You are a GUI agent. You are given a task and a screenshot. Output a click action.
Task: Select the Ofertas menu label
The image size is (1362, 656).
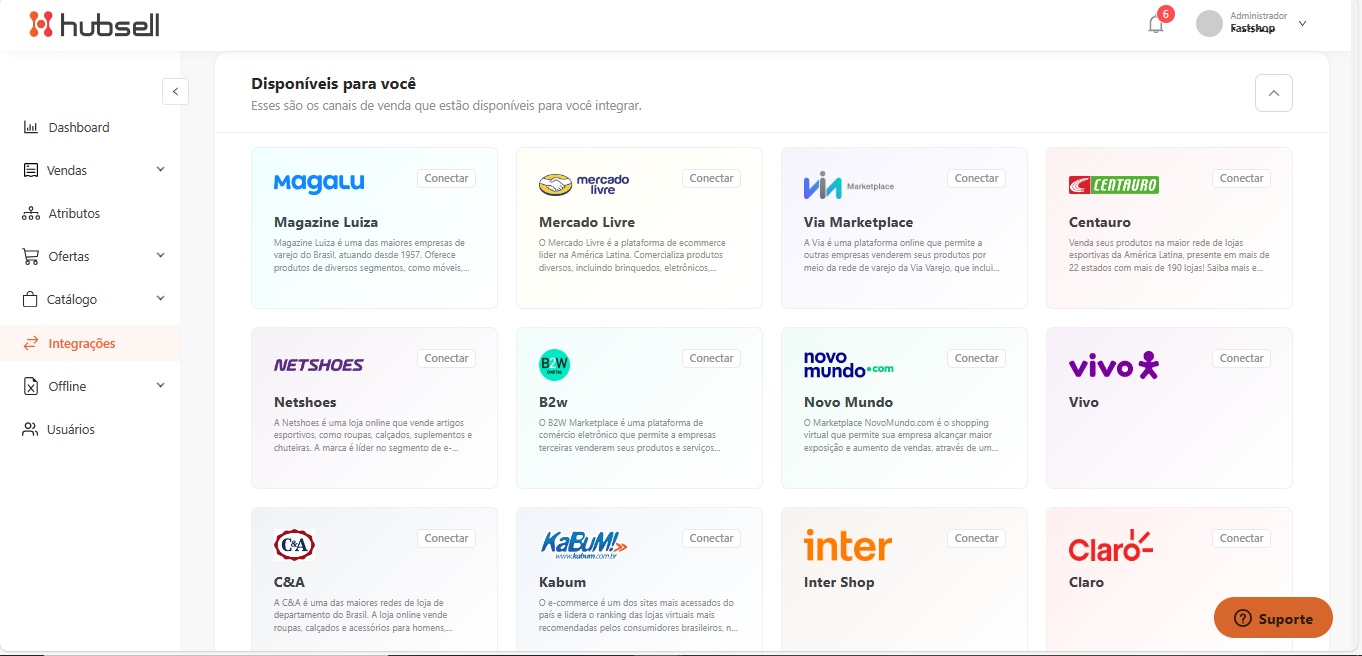tap(69, 257)
